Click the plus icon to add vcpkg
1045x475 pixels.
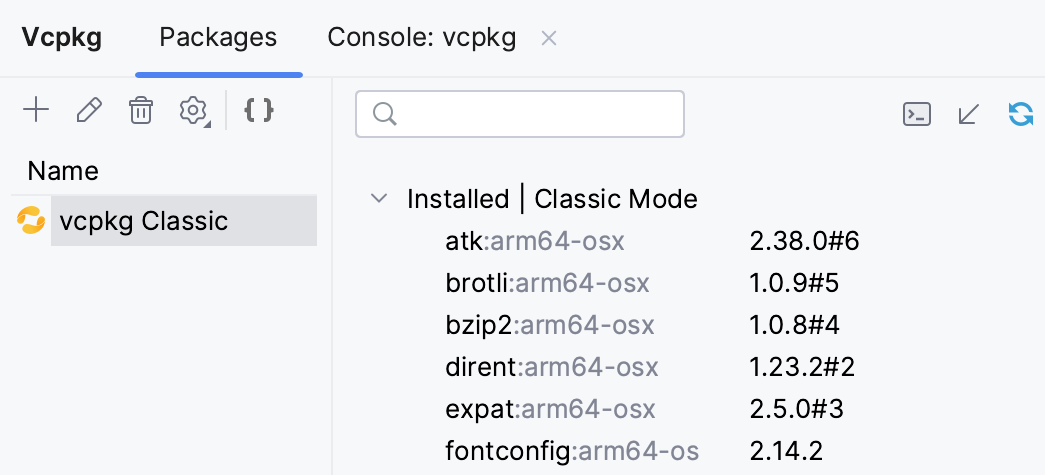(x=36, y=110)
